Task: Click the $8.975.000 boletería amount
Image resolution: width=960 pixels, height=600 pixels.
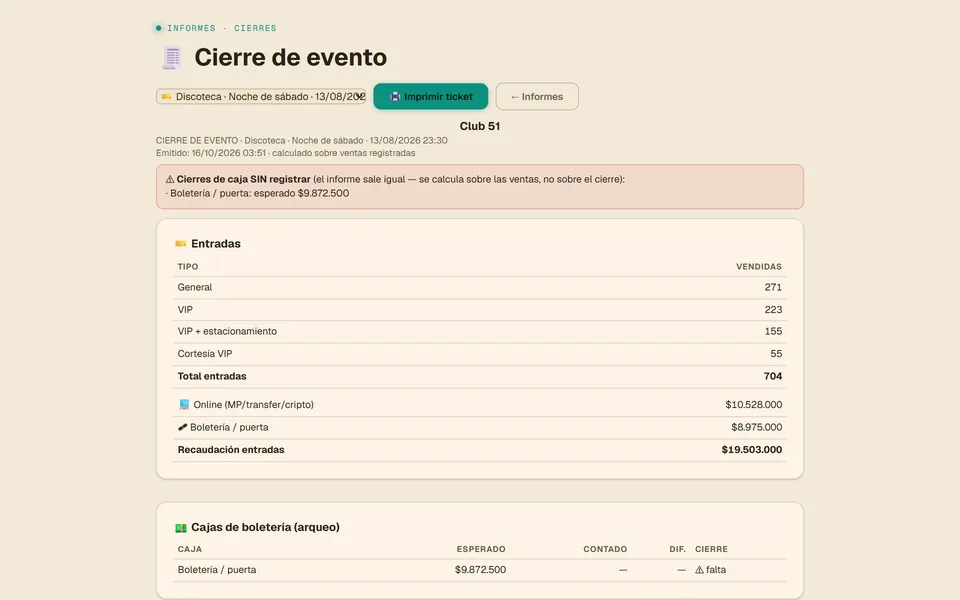Action: 757,427
